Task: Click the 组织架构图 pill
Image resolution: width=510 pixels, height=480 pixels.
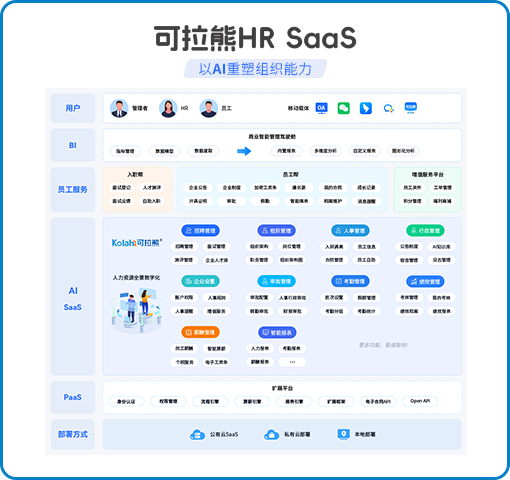Action: [292, 260]
